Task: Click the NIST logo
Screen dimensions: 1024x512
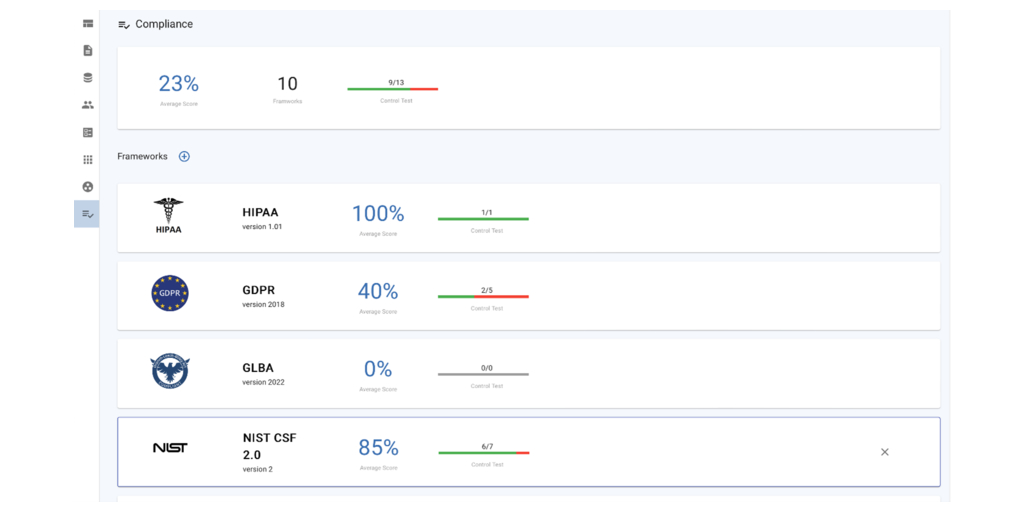Action: pos(169,448)
